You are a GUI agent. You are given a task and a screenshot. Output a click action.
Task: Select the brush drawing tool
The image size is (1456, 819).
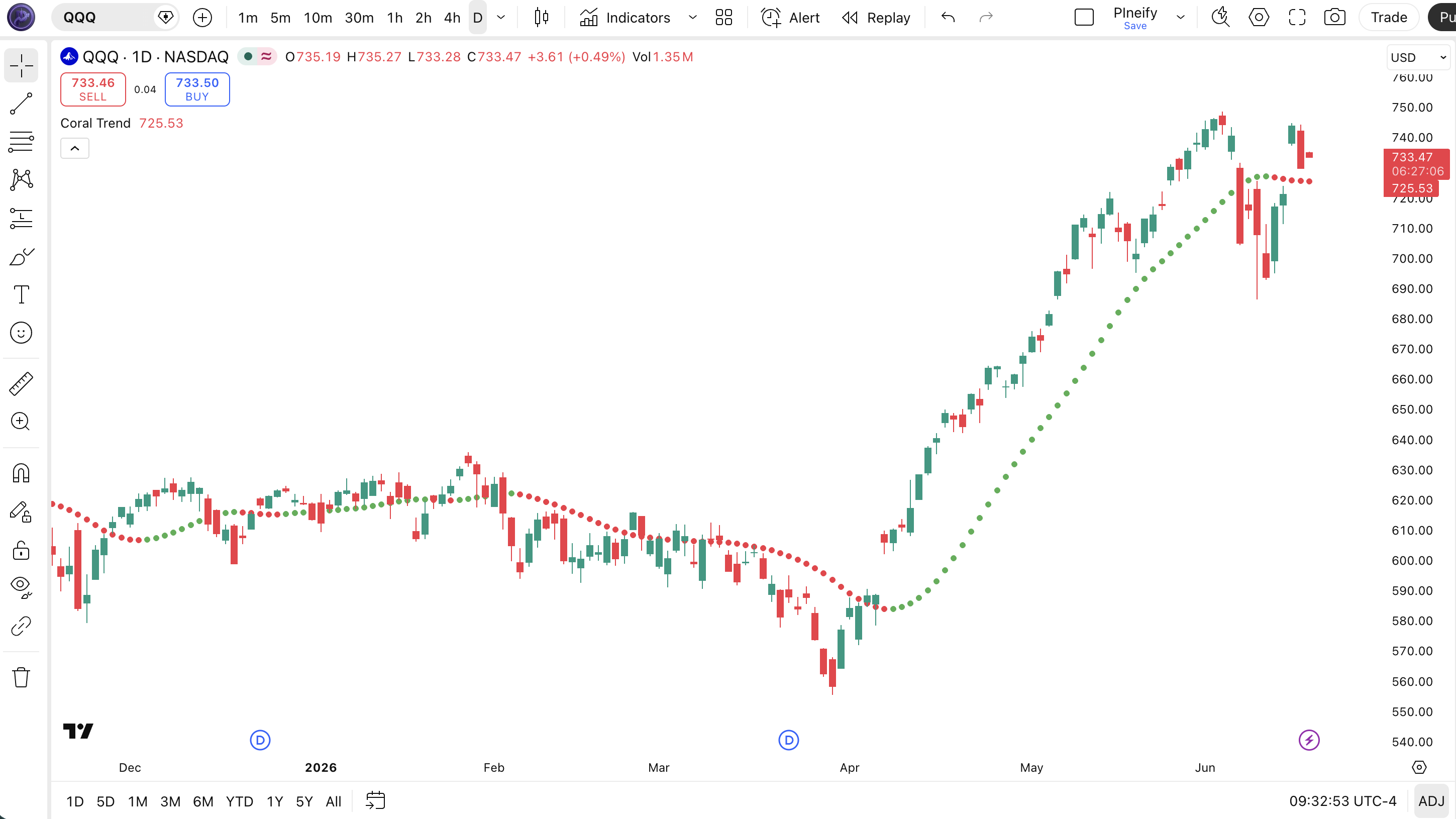point(21,257)
